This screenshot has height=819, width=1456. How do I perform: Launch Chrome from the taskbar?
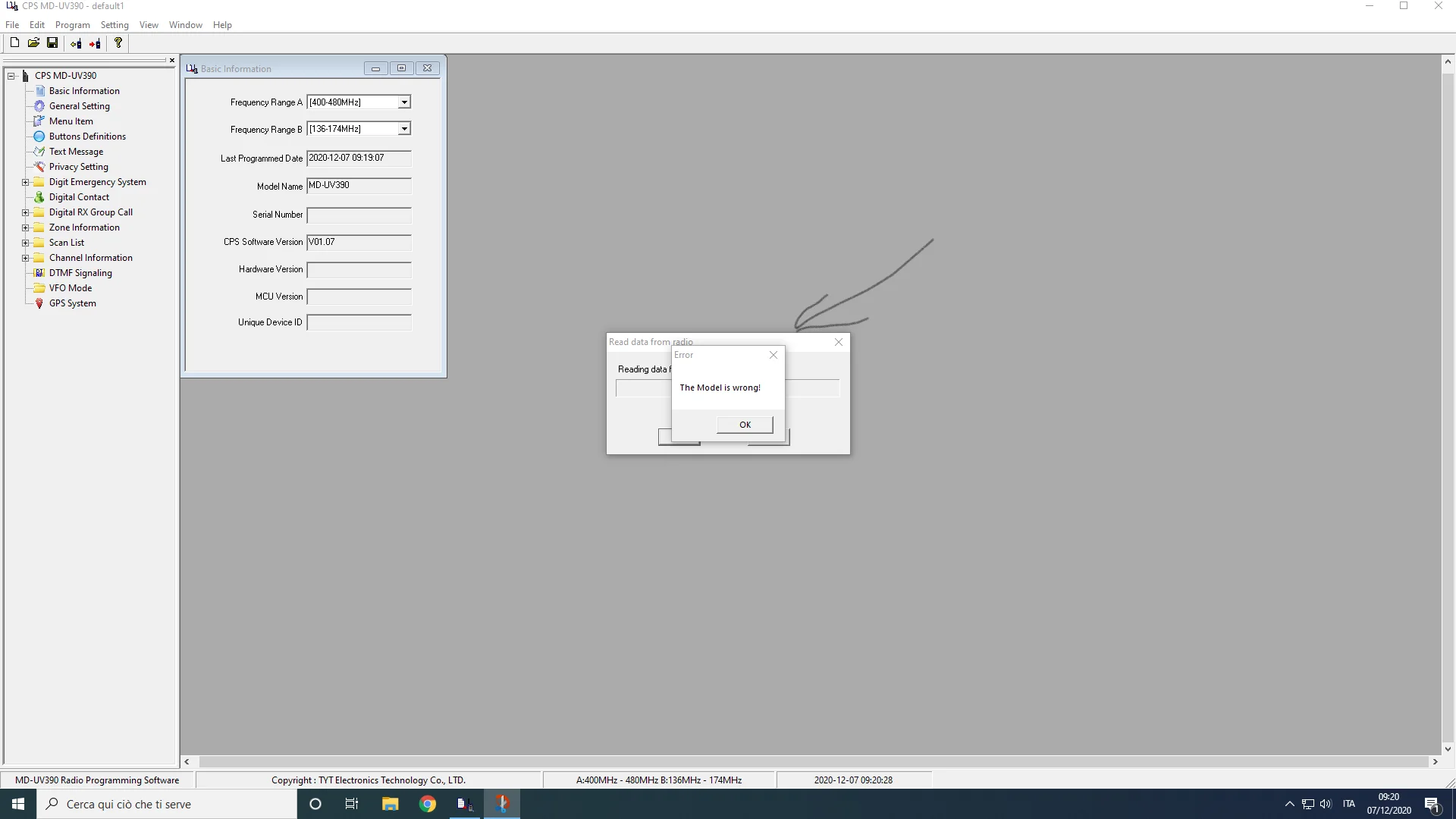coord(428,804)
